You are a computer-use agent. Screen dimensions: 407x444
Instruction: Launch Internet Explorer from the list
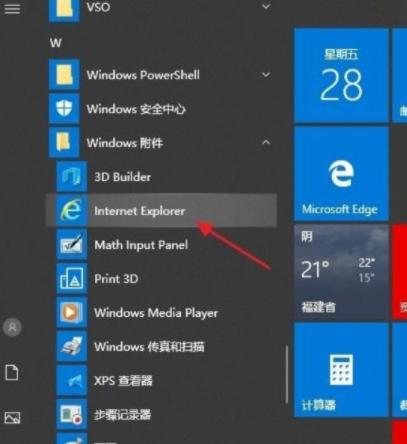(162, 211)
